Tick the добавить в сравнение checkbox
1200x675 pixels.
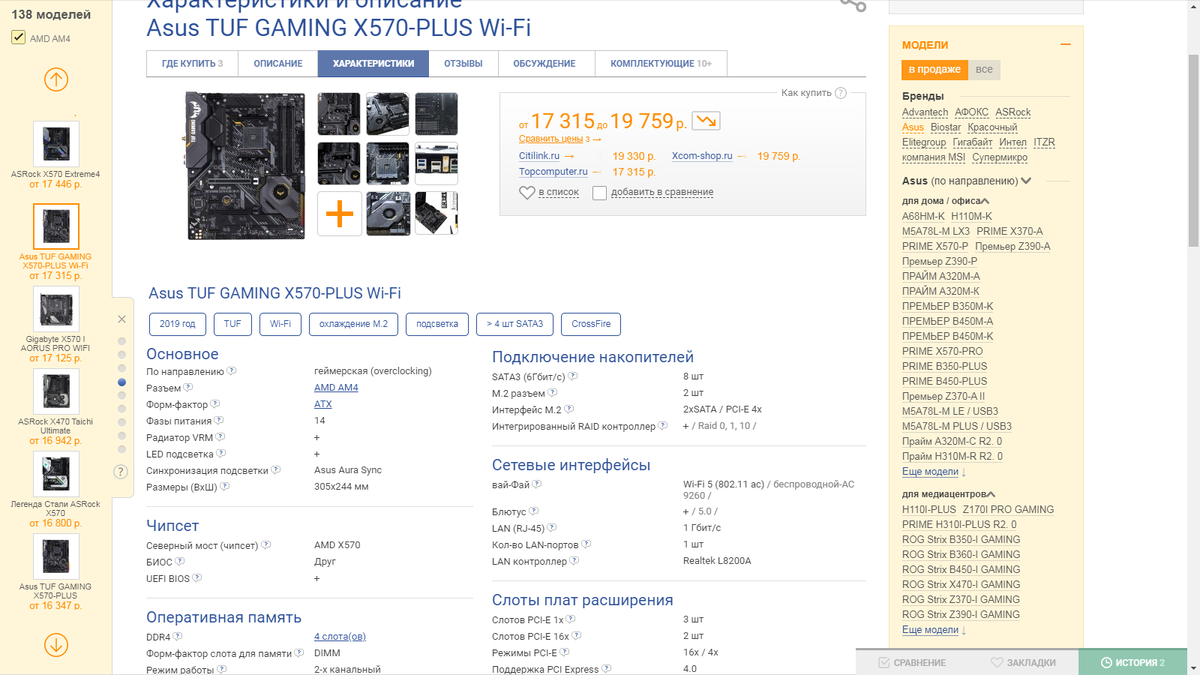tap(599, 192)
